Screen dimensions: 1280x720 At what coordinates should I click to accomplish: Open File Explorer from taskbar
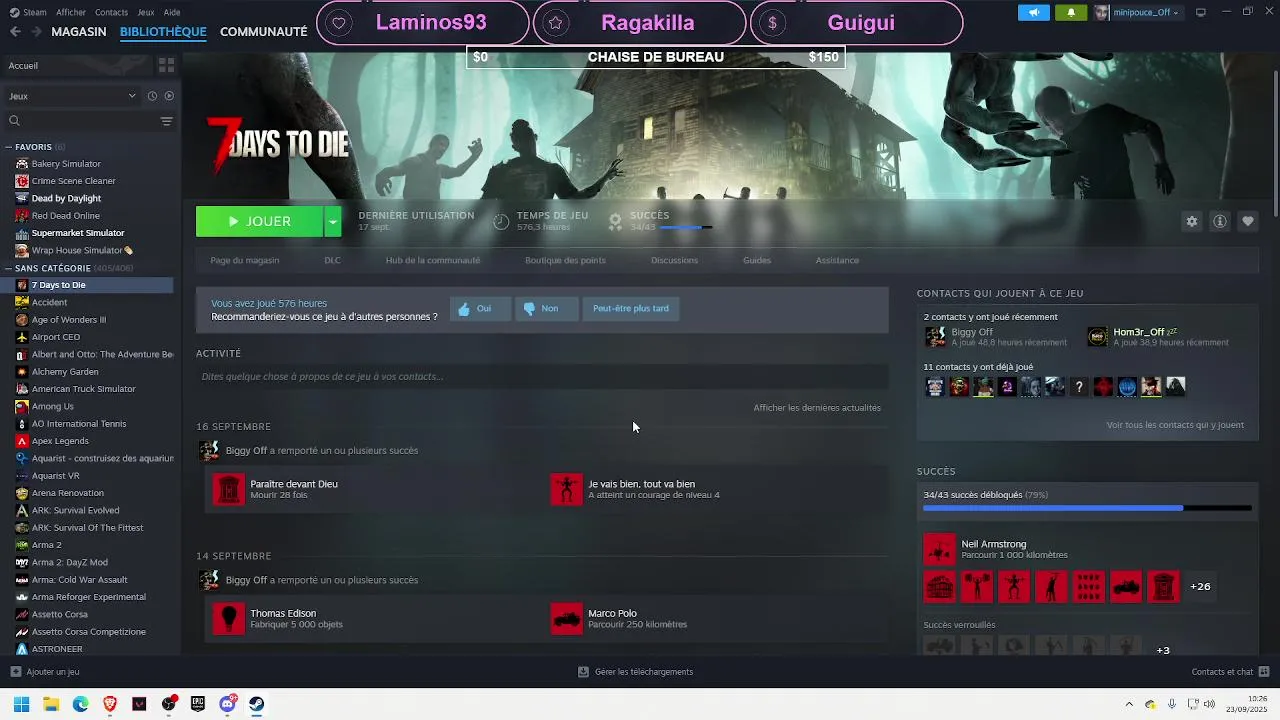click(x=51, y=704)
